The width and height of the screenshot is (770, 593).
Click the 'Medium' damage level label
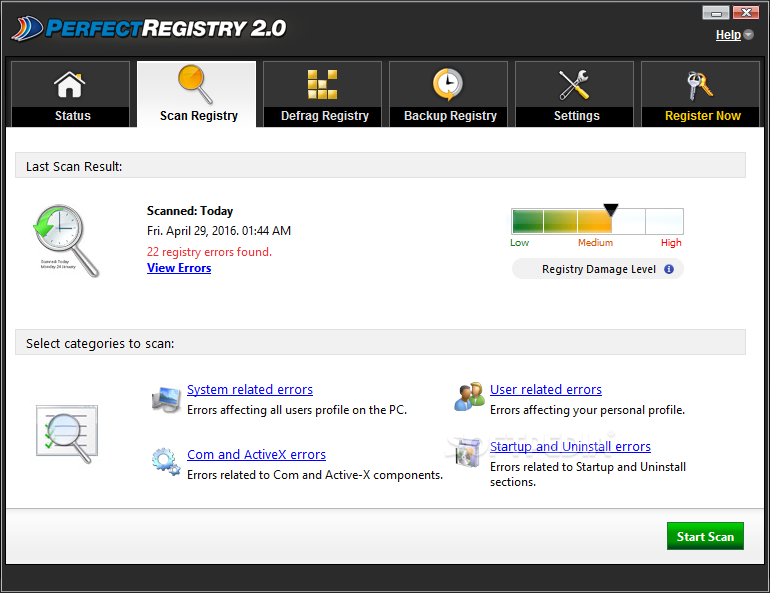pyautogui.click(x=595, y=243)
